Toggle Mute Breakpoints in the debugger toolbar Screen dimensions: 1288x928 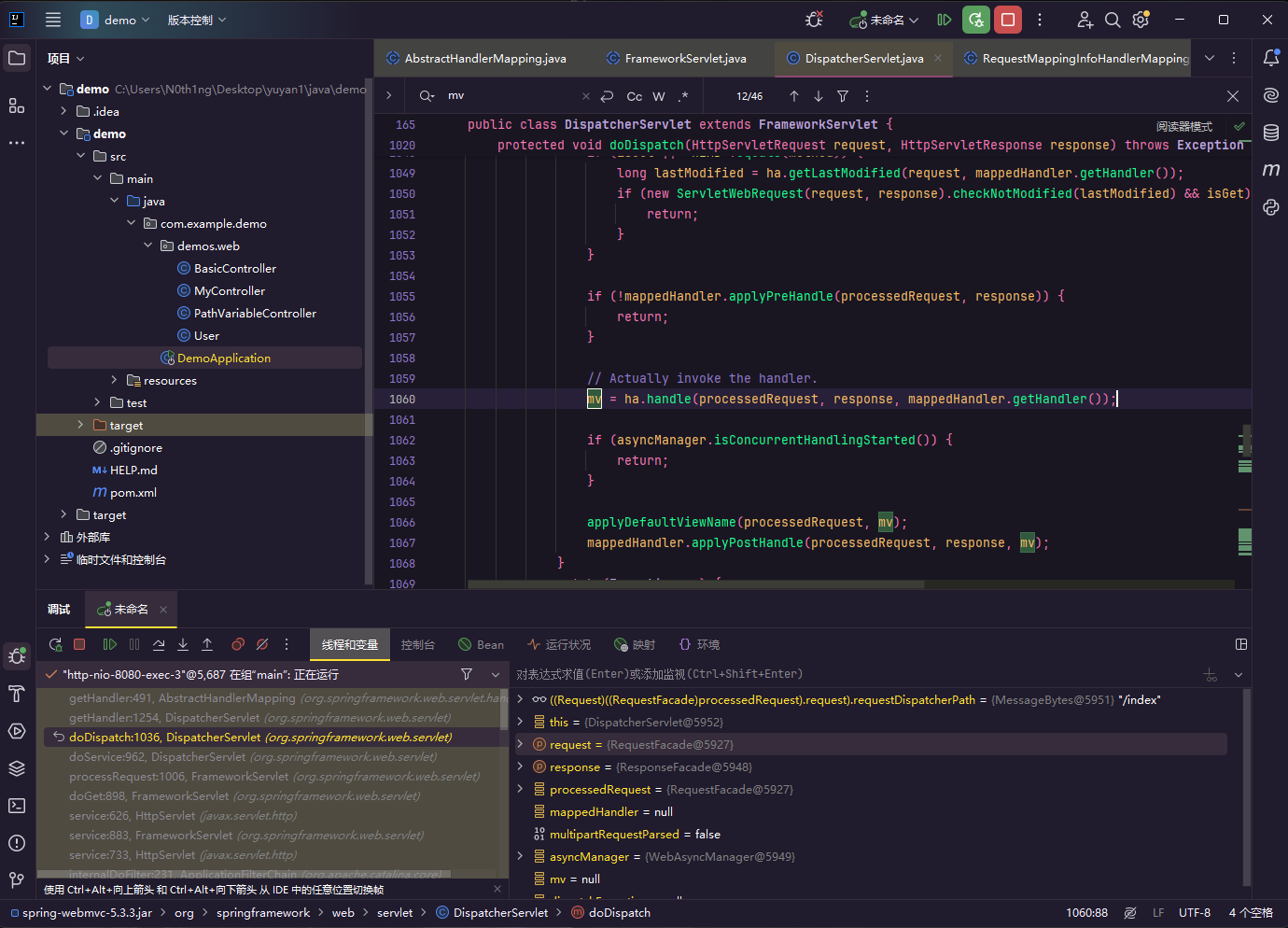pos(262,644)
